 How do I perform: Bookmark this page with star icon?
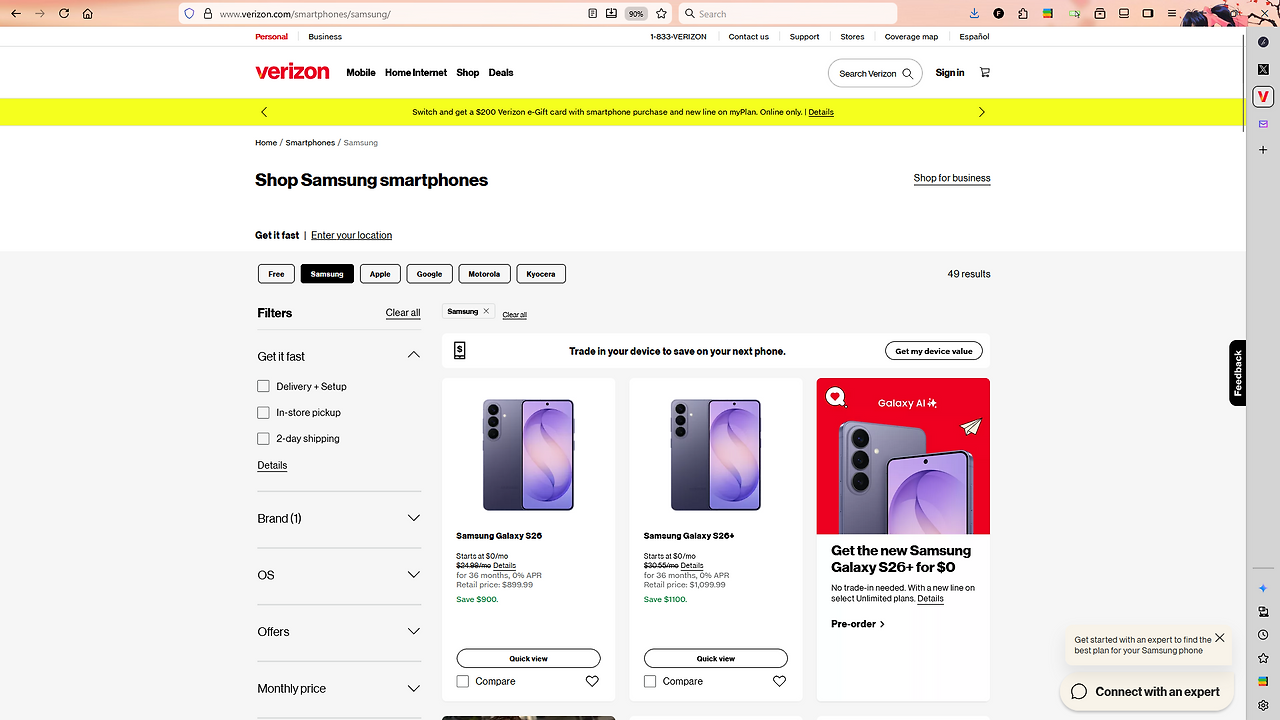(x=661, y=14)
